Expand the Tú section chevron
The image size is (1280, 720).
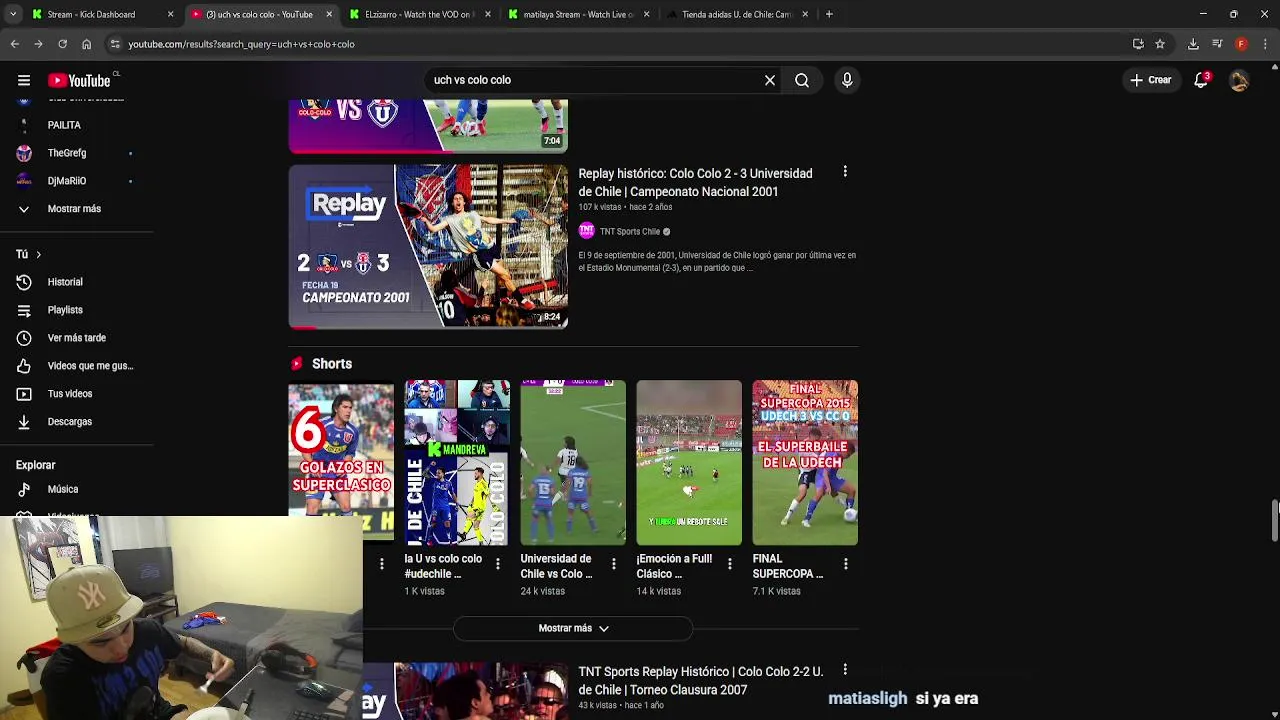(x=38, y=254)
